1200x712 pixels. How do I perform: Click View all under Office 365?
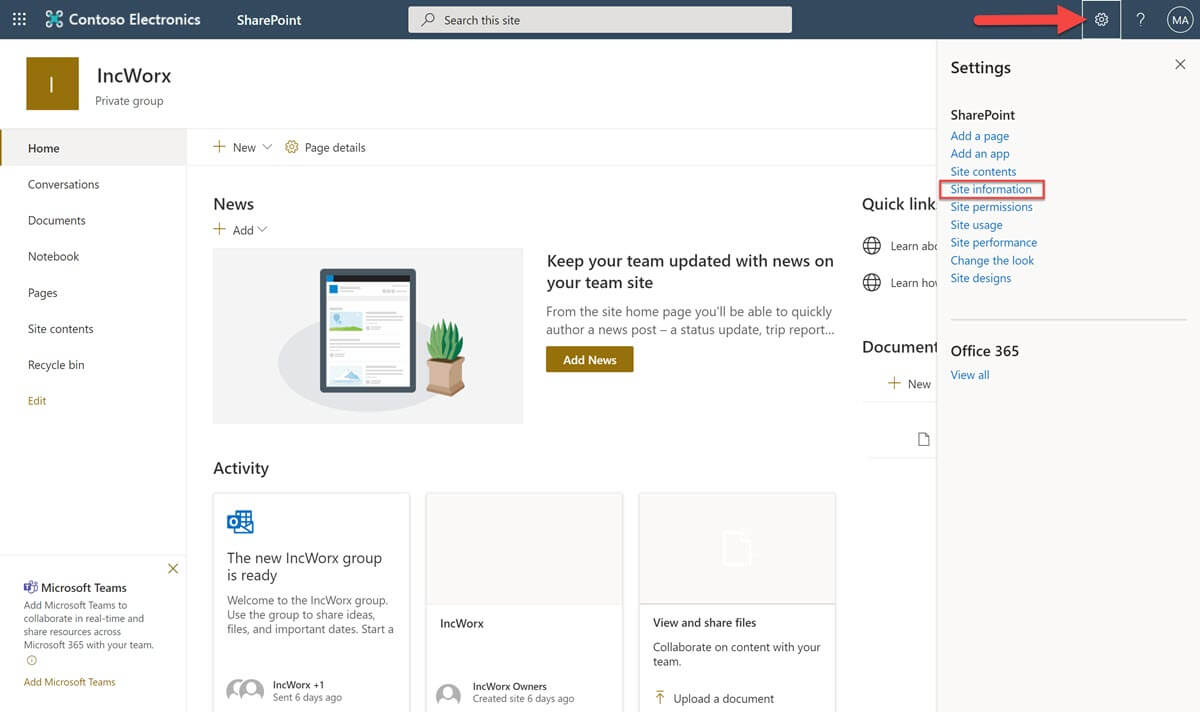click(970, 375)
